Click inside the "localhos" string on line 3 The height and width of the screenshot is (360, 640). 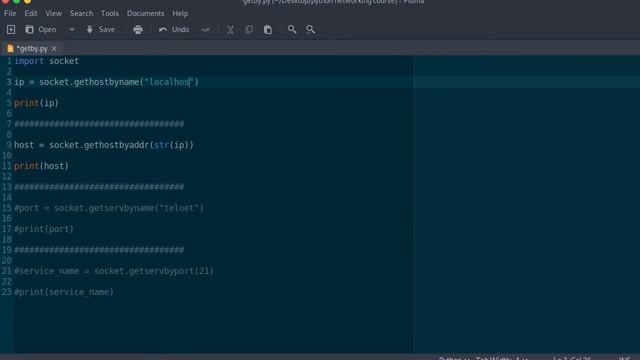pyautogui.click(x=169, y=82)
